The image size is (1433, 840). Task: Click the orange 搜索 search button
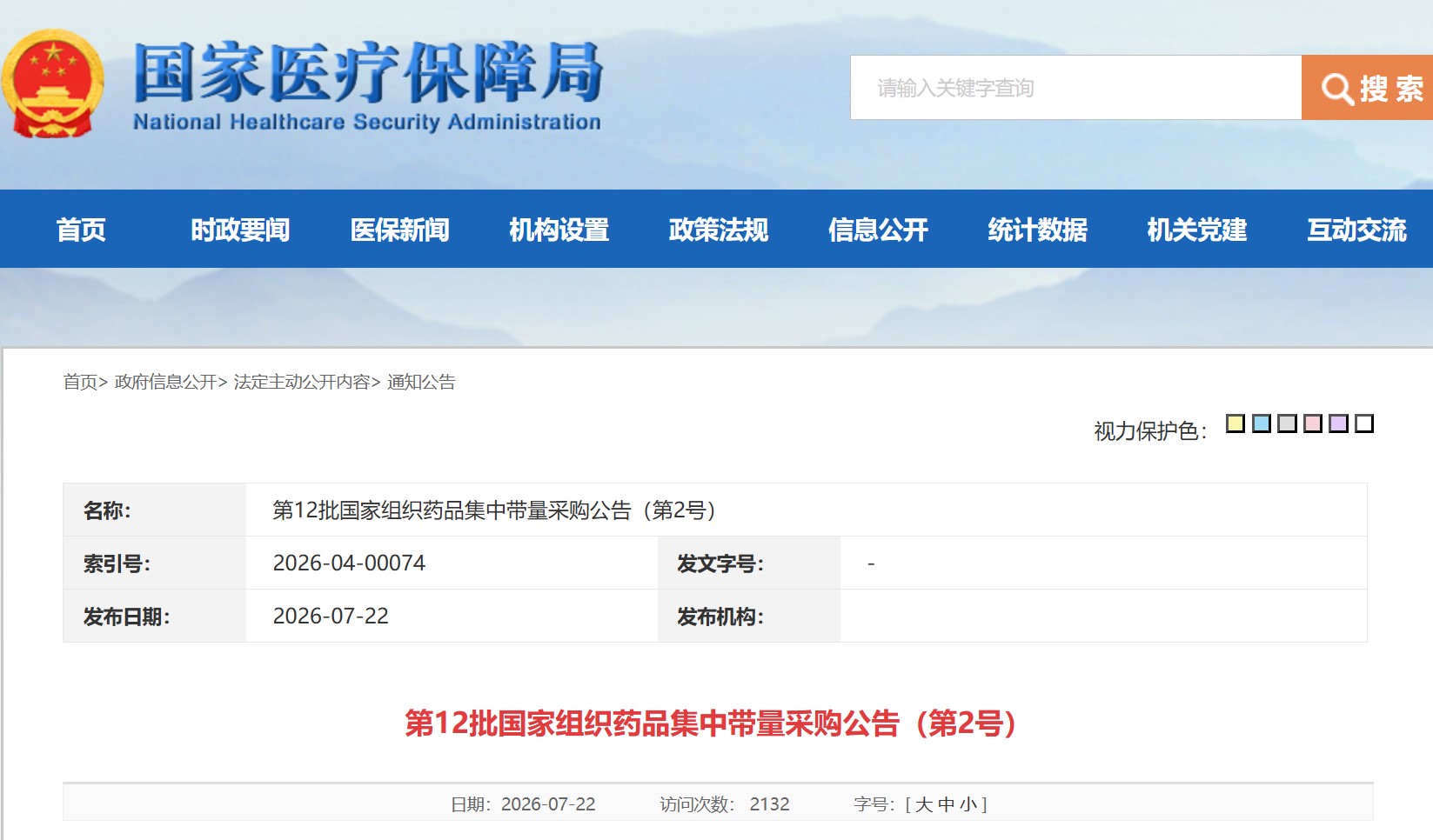pyautogui.click(x=1367, y=88)
